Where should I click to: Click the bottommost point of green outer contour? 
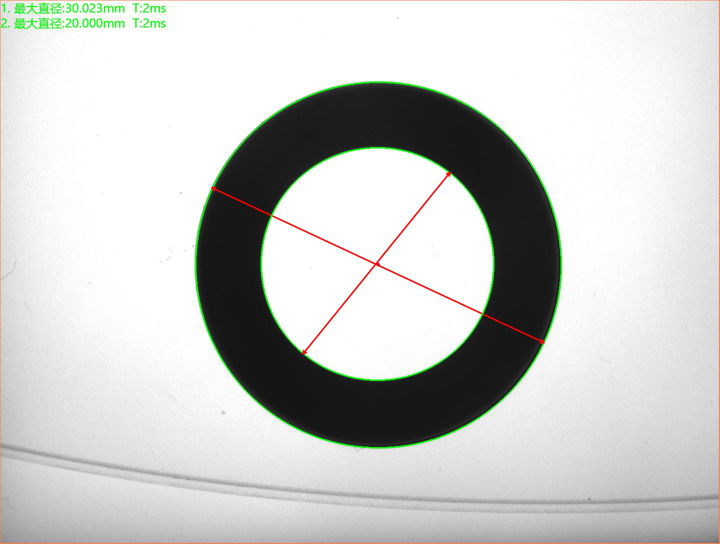[x=378, y=446]
